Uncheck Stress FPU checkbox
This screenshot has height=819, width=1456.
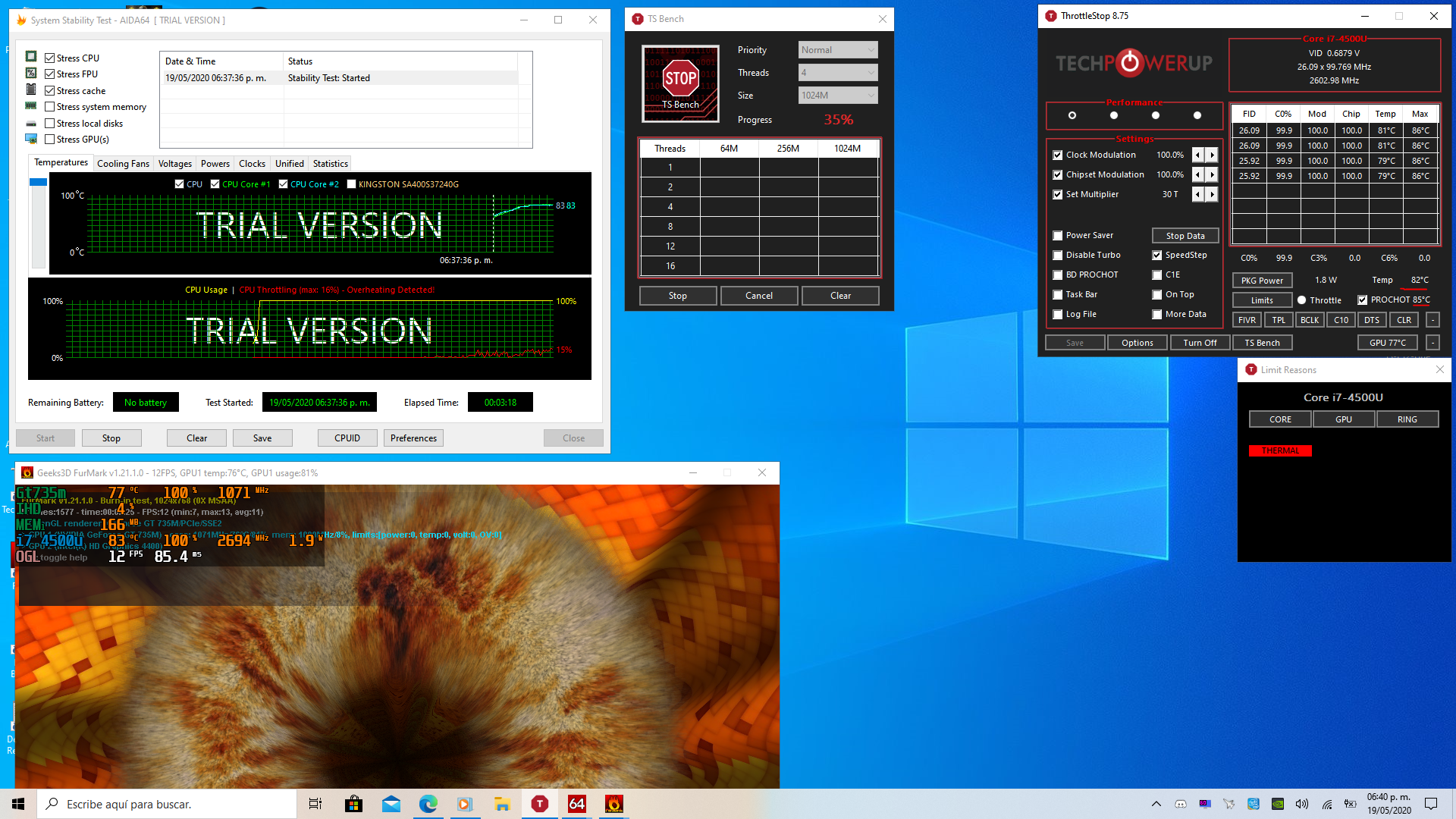tap(49, 74)
